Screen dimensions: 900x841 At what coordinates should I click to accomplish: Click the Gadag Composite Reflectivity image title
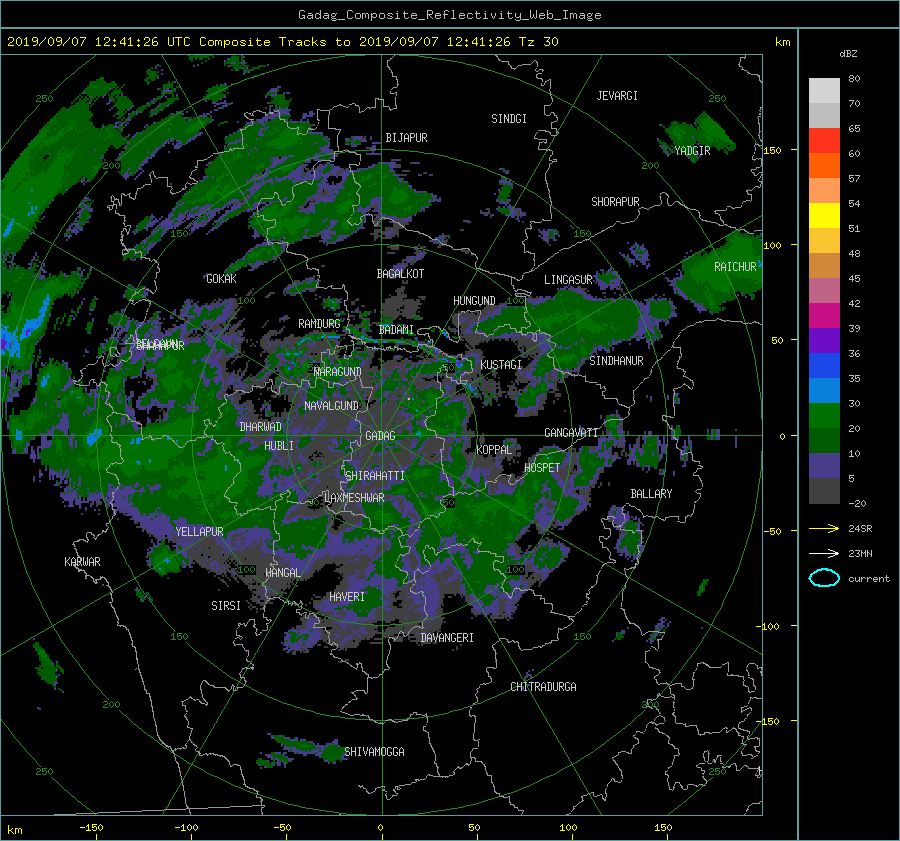tap(449, 15)
